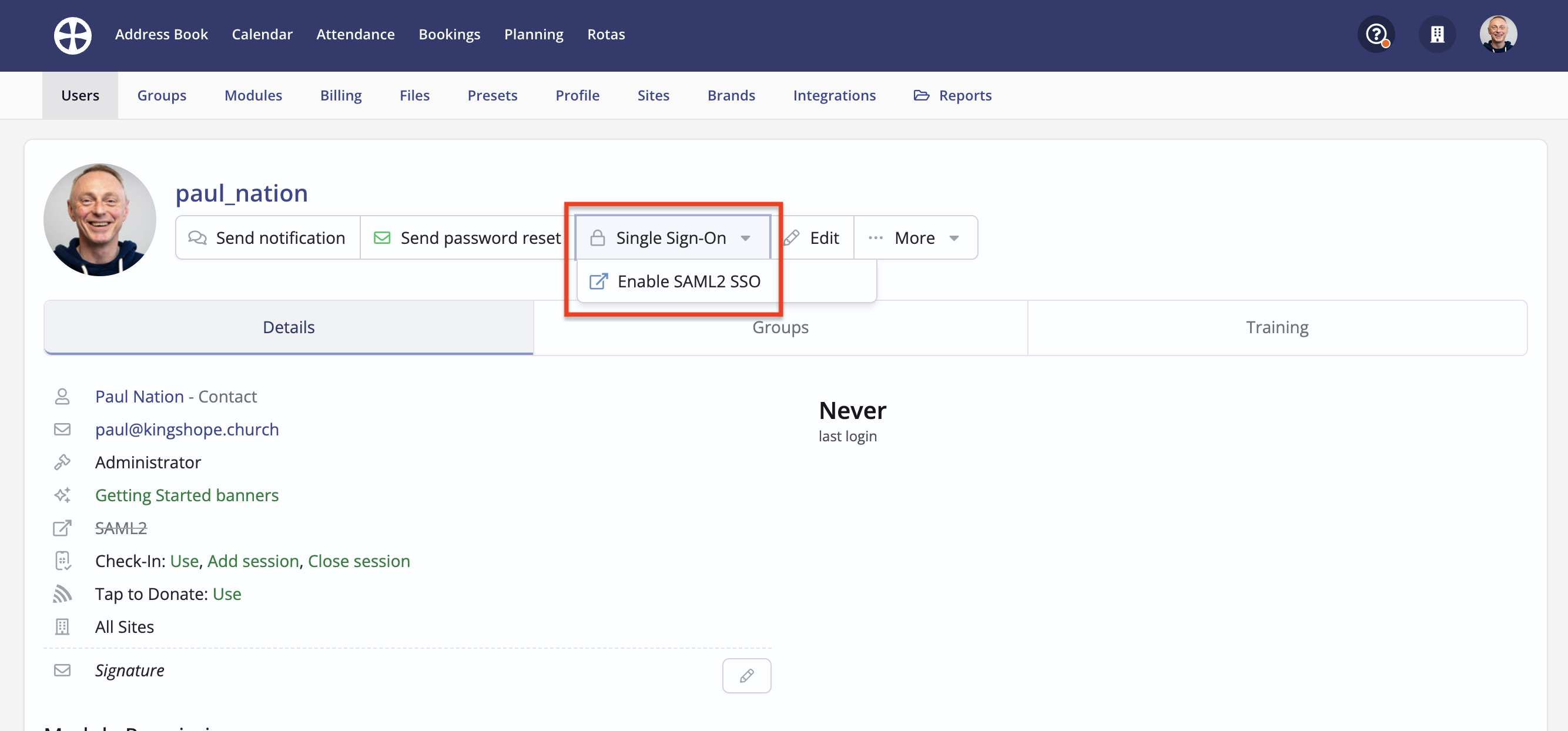Click the envelope icon beside Signature

(x=62, y=670)
